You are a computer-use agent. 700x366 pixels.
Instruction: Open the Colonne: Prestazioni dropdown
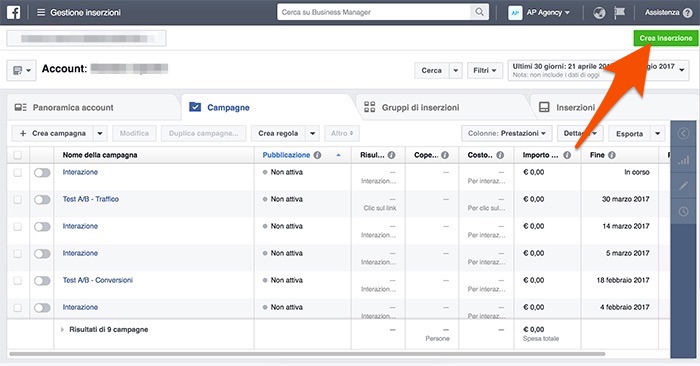[507, 133]
